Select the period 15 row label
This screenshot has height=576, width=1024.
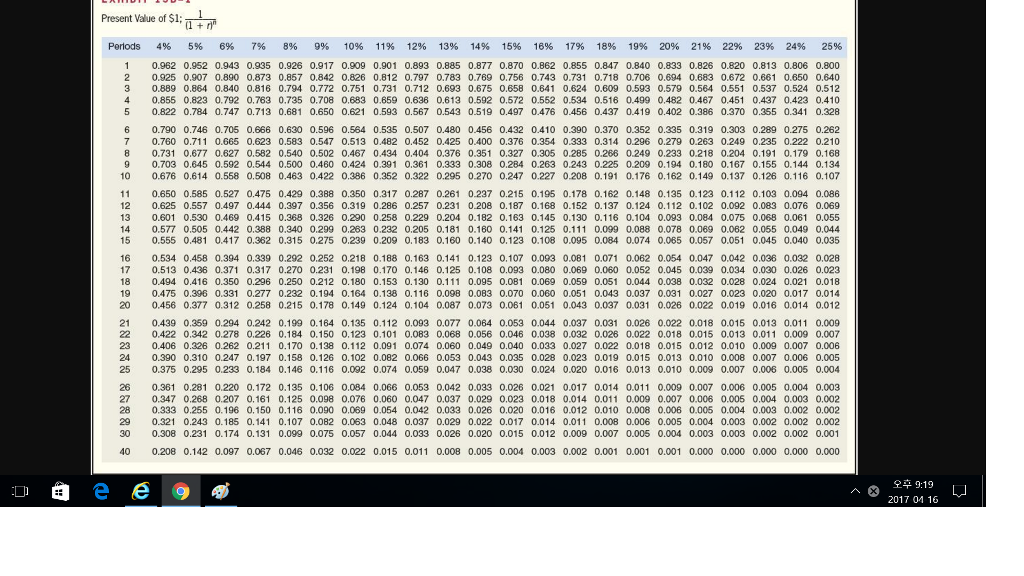[x=125, y=240]
